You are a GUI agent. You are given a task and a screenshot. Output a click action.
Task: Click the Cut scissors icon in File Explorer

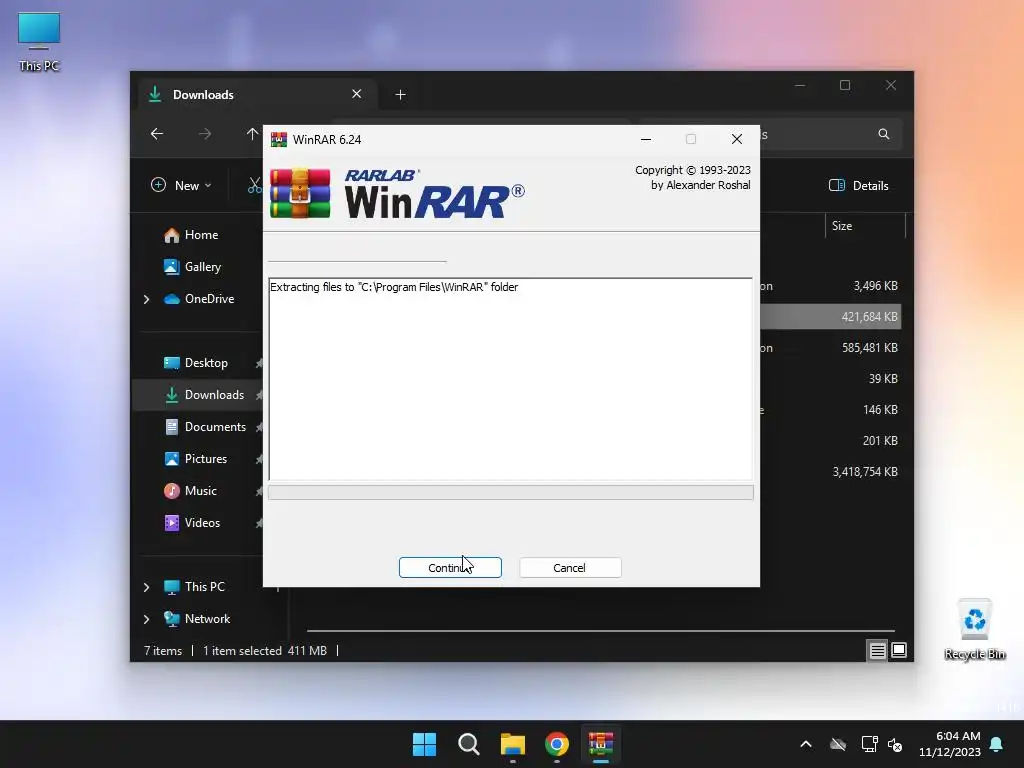coord(255,185)
